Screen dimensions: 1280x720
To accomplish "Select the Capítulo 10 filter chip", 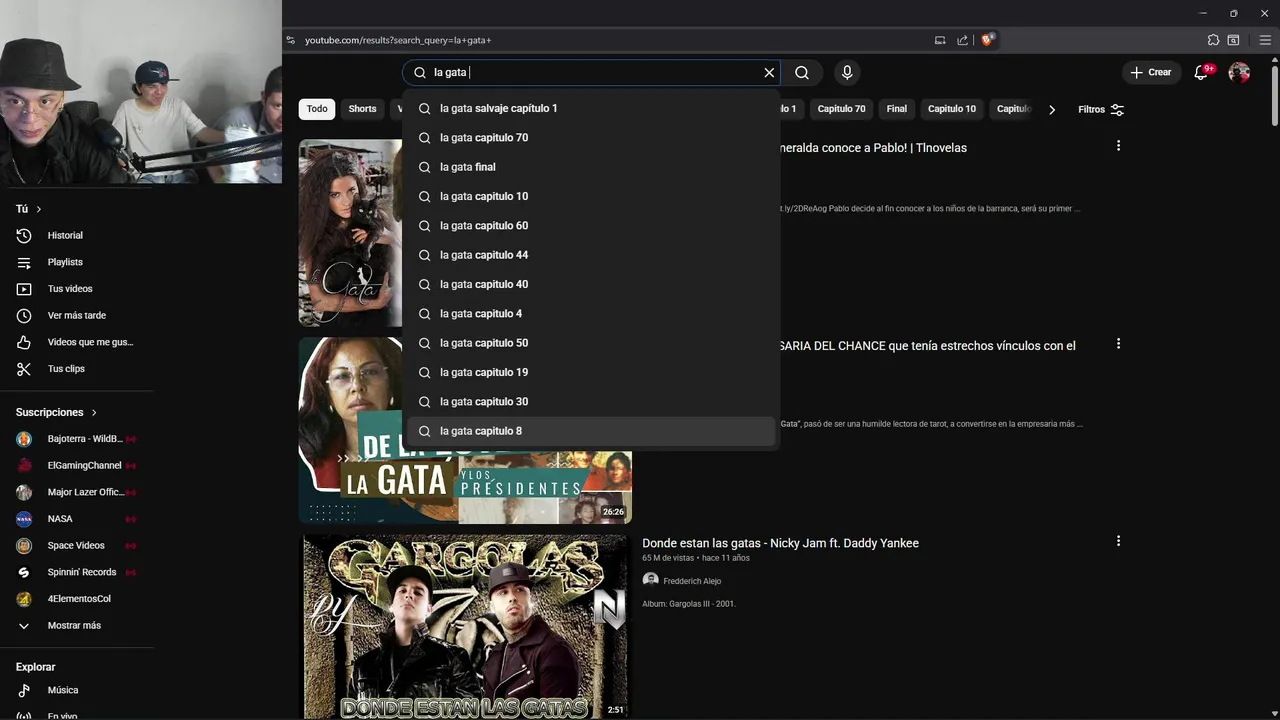I will tap(952, 109).
